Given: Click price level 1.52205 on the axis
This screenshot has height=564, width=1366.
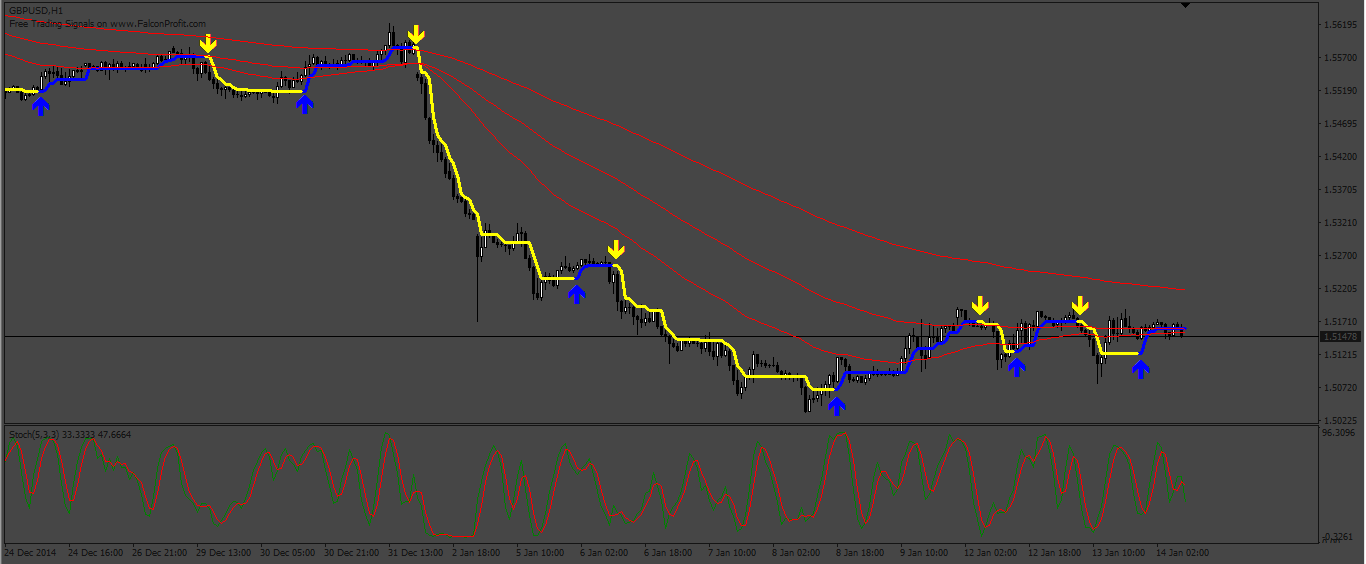Looking at the screenshot, I should (x=1338, y=289).
